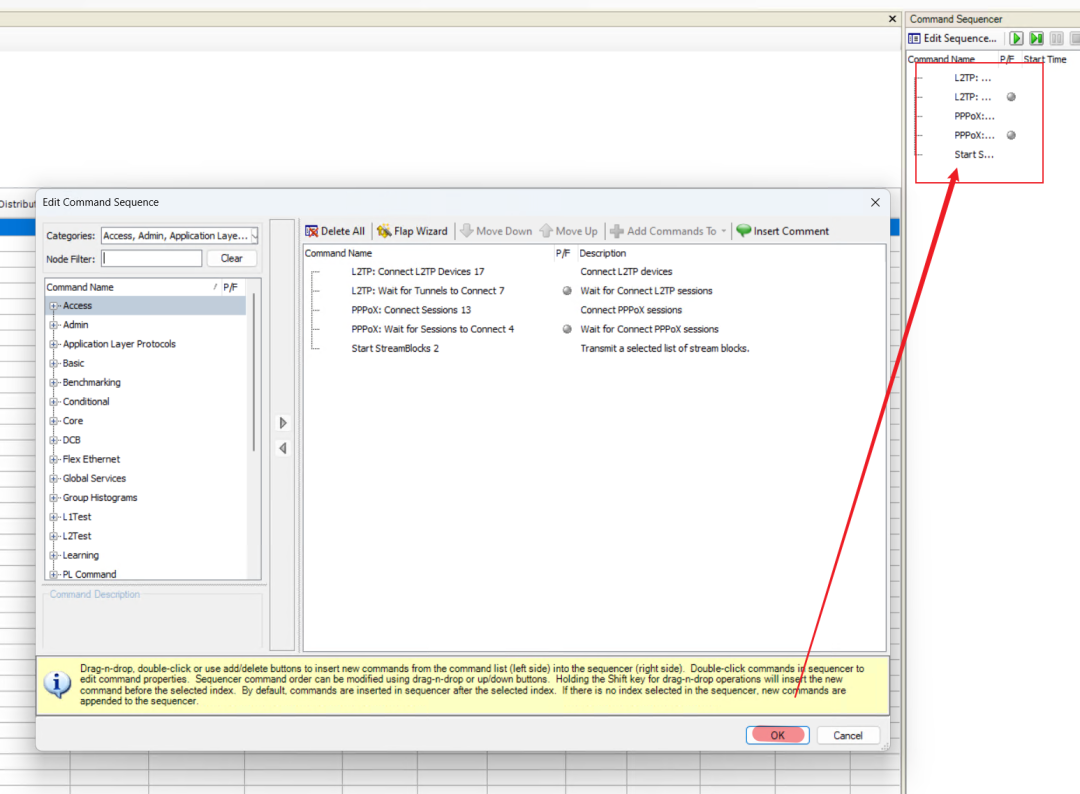Click the command list vertical scrollbar
Image resolution: width=1080 pixels, height=794 pixels.
click(x=254, y=370)
